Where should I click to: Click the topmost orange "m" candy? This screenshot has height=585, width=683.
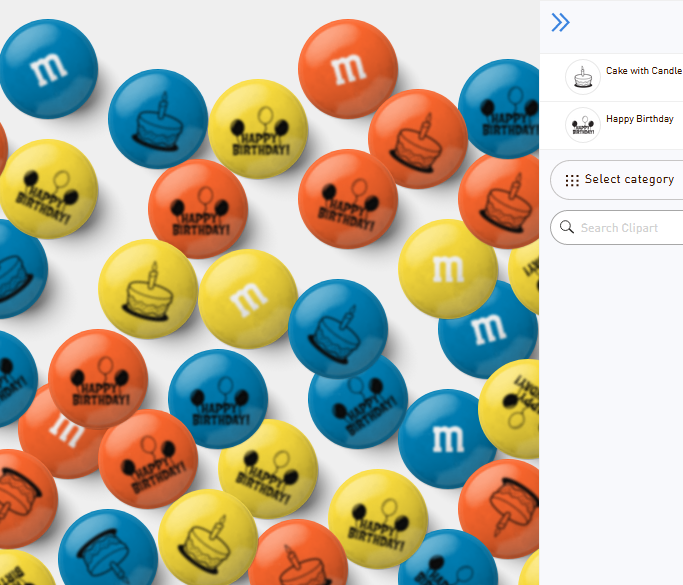(347, 68)
